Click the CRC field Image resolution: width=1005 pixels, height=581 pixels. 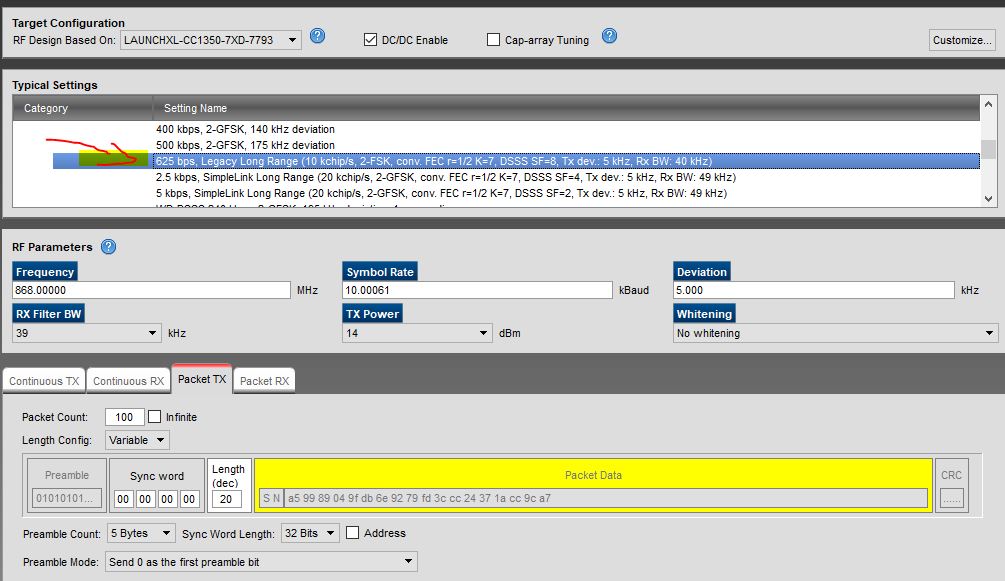(x=951, y=498)
